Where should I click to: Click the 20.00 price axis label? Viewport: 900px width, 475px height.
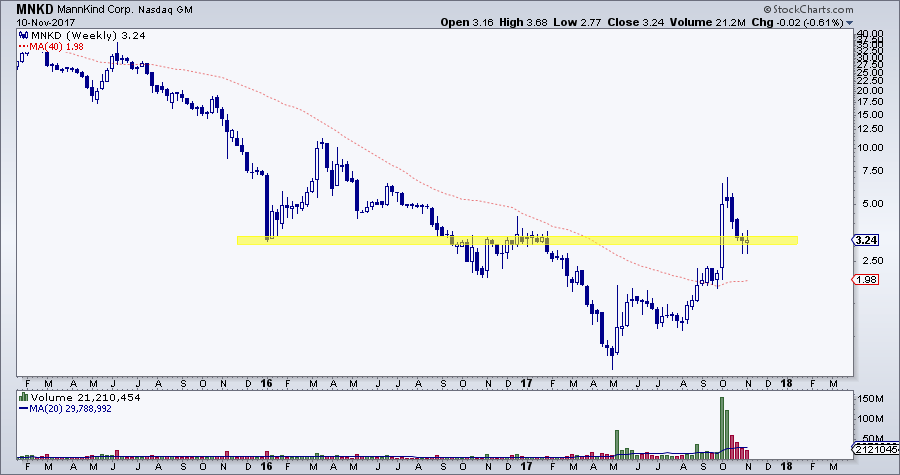tap(869, 91)
